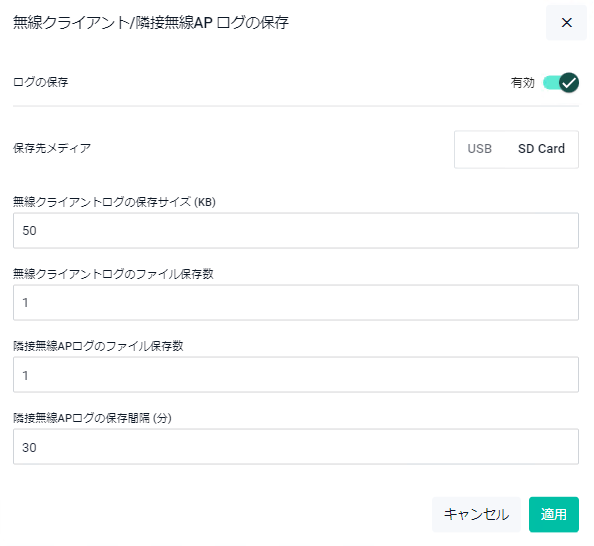Screen dimensions: 594x546
Task: Click the dialog title 無線クライアント/隣接無線AP ログの保存
Action: (x=151, y=23)
